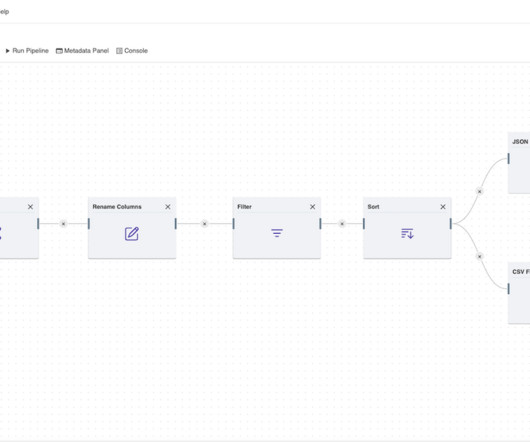
Task: Select the Sort node icon
Action: 407,233
